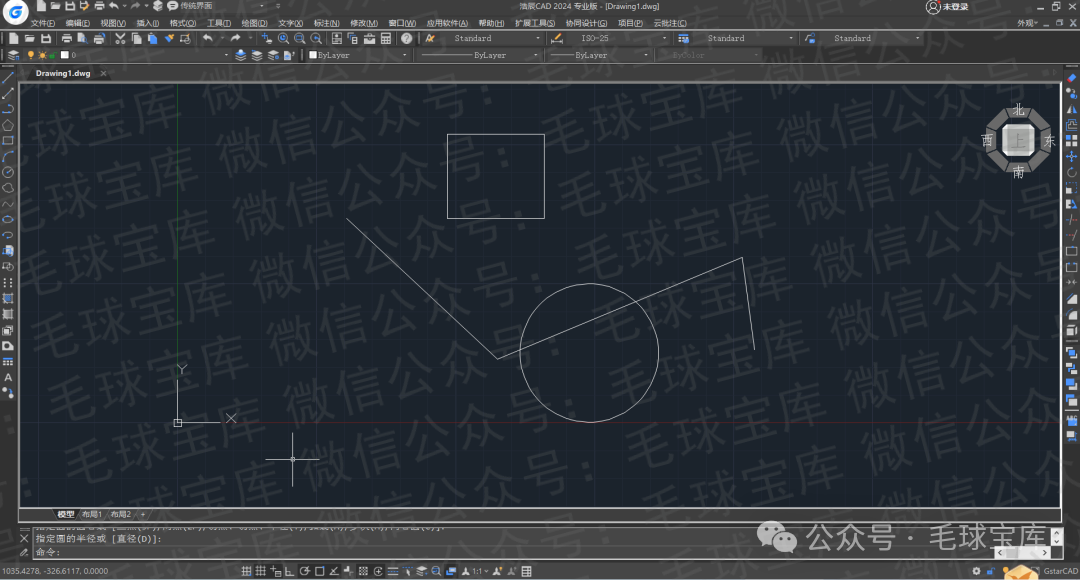
Task: Switch to the 布局1 layout tab
Action: pos(92,515)
